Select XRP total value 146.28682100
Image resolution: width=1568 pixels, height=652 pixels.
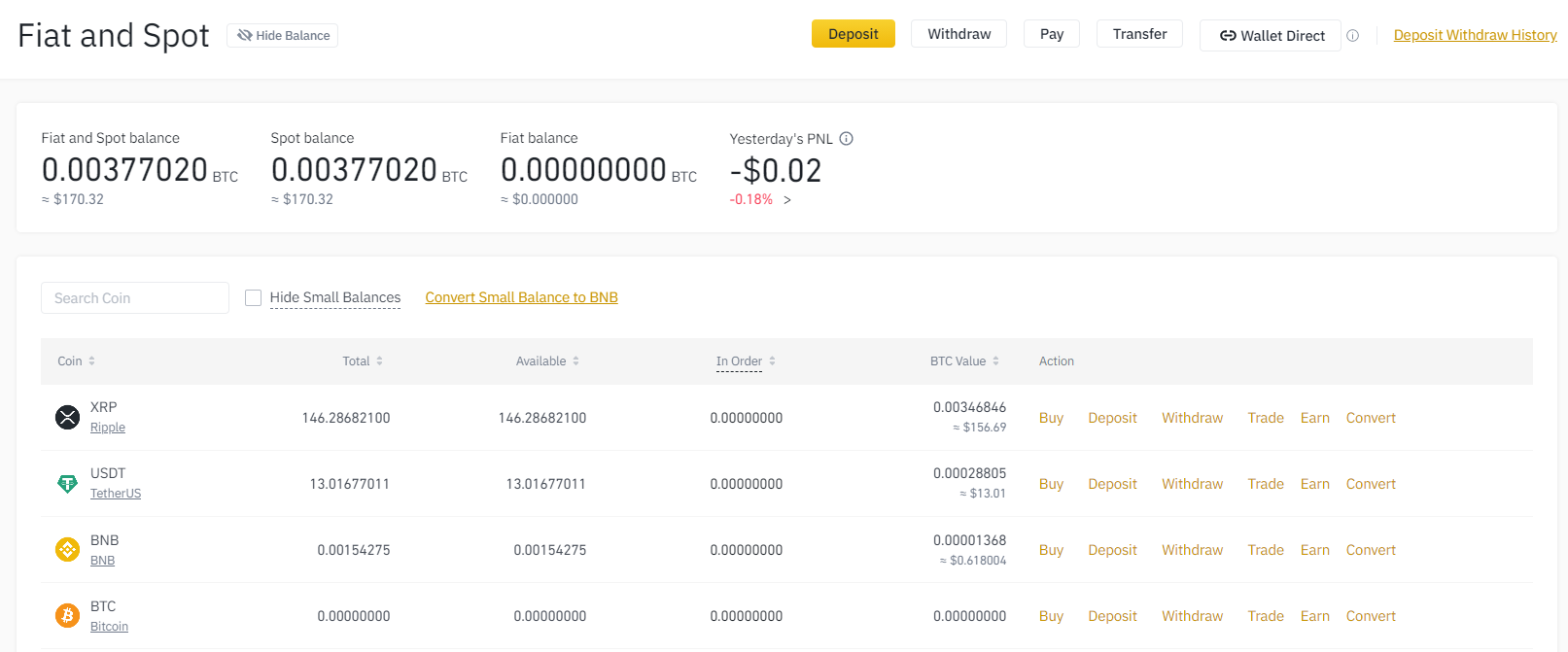tap(346, 418)
